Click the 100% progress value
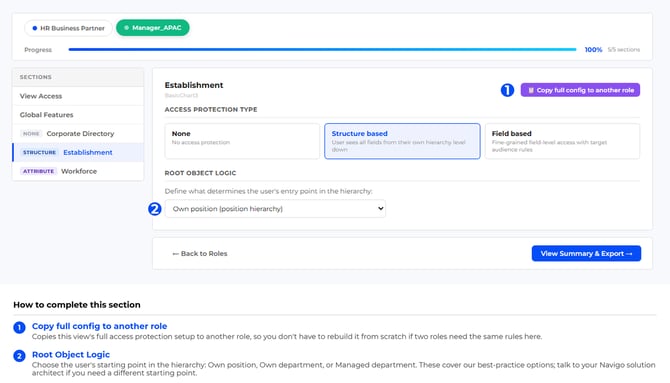The image size is (670, 383). pyautogui.click(x=593, y=50)
